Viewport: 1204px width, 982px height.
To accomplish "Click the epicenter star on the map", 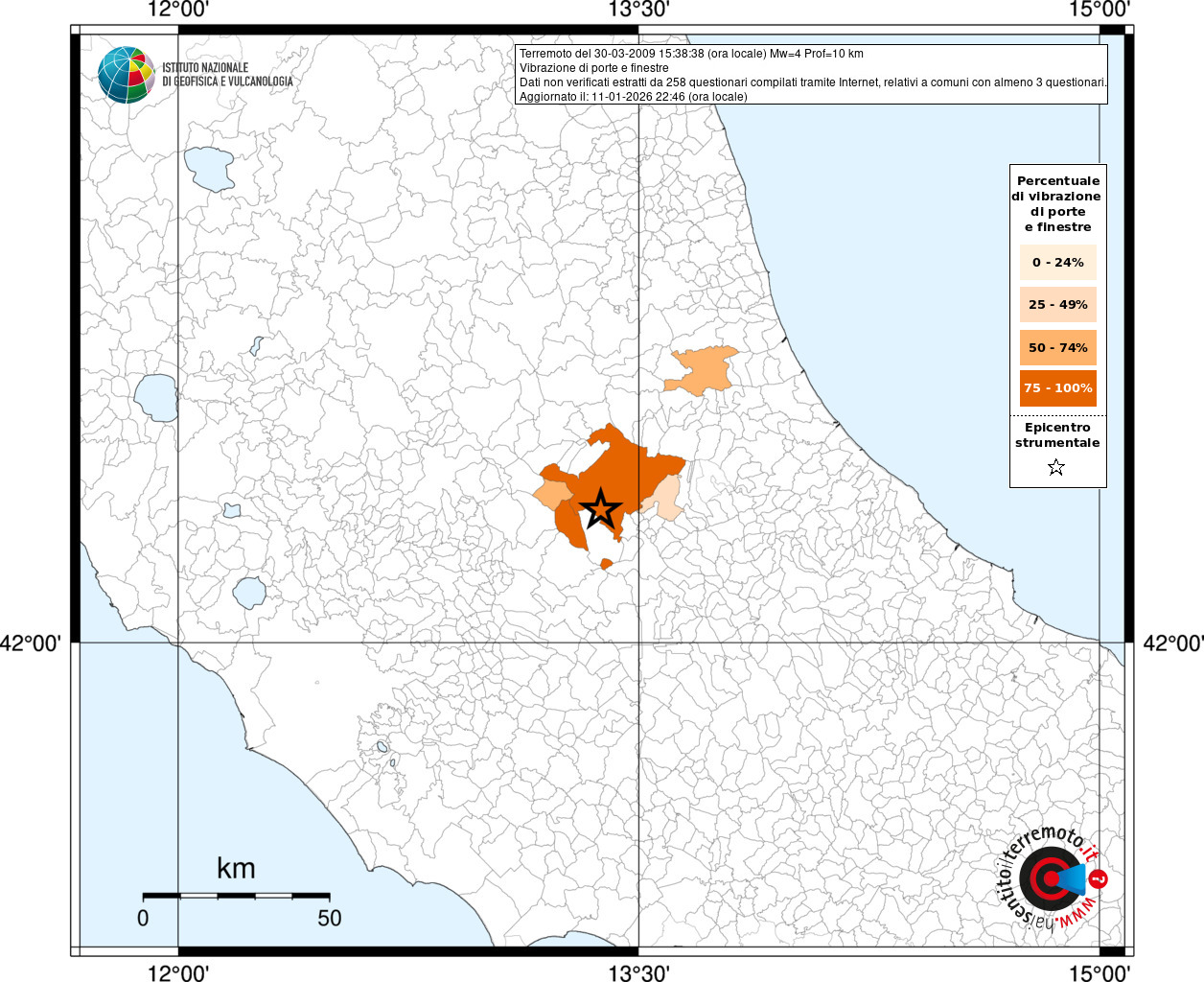I will pos(601,508).
